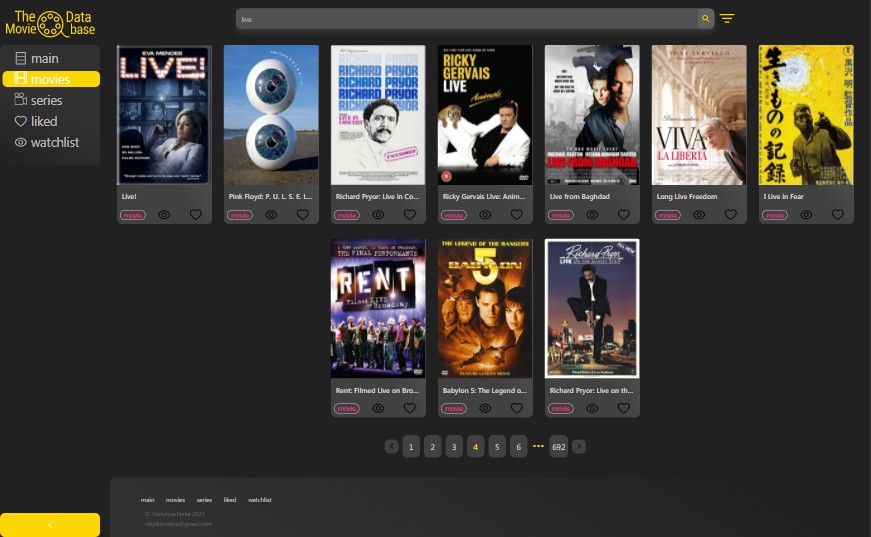Screen dimensions: 871x537
Task: Toggle watchlist eye for Long Live Freedom
Action: click(699, 215)
